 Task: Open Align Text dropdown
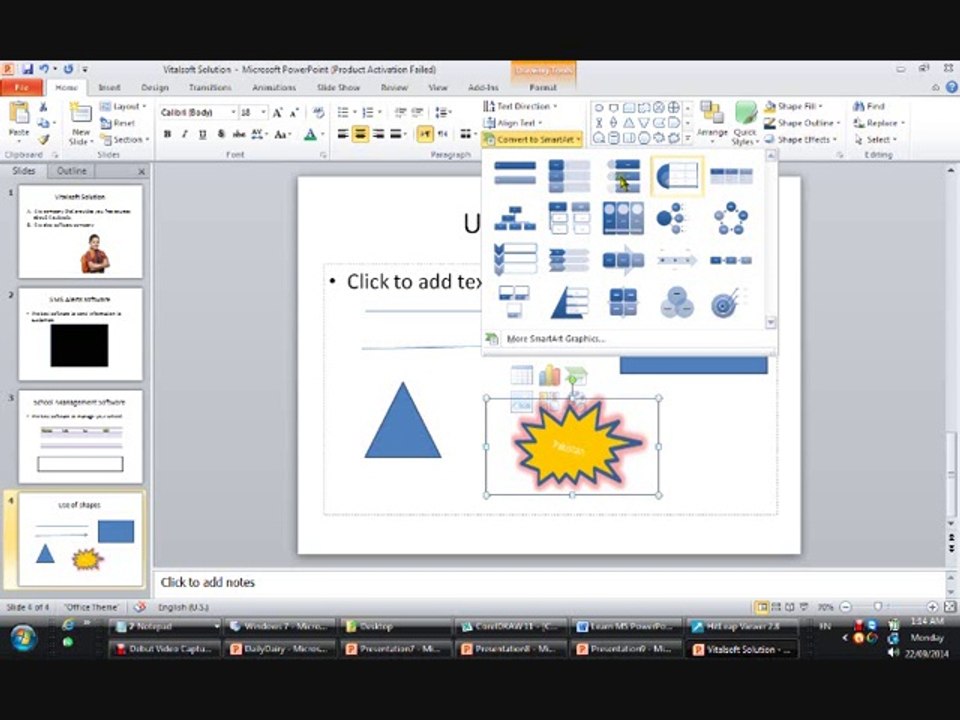[512, 123]
